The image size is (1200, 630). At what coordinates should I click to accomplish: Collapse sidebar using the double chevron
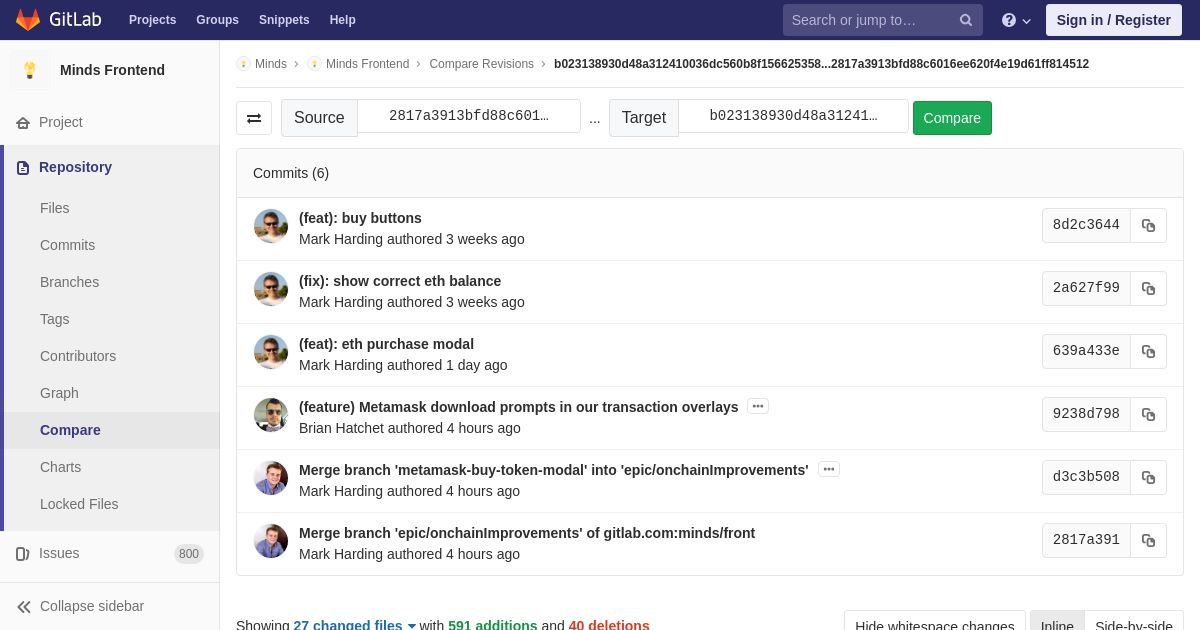[24, 606]
